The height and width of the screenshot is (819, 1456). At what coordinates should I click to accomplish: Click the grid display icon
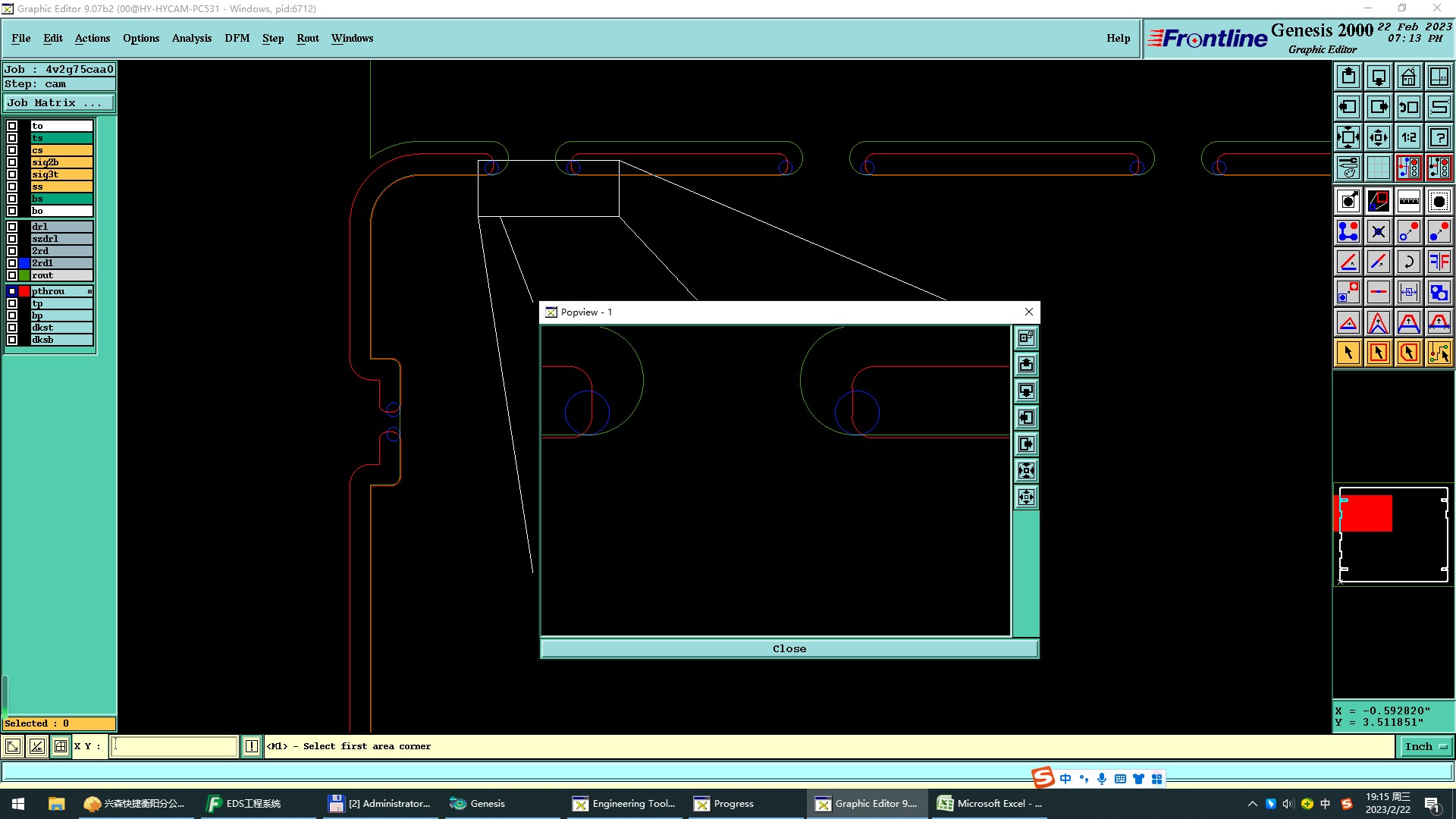click(1378, 168)
